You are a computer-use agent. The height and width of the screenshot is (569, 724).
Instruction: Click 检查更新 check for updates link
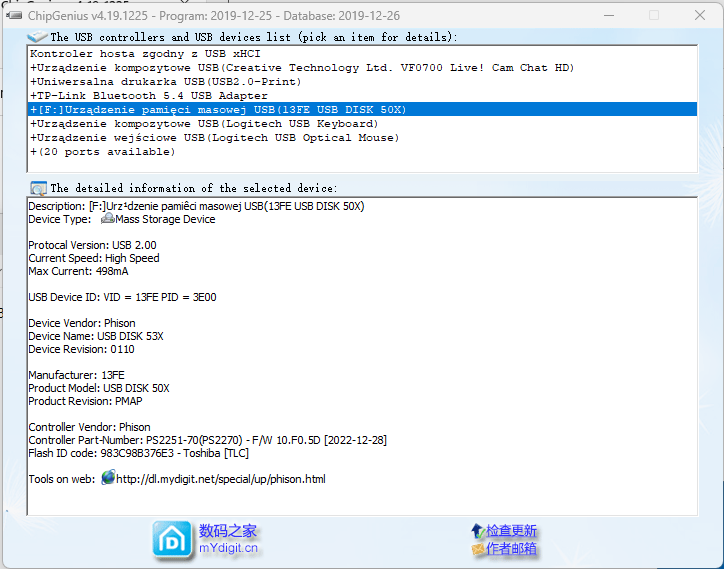[511, 531]
